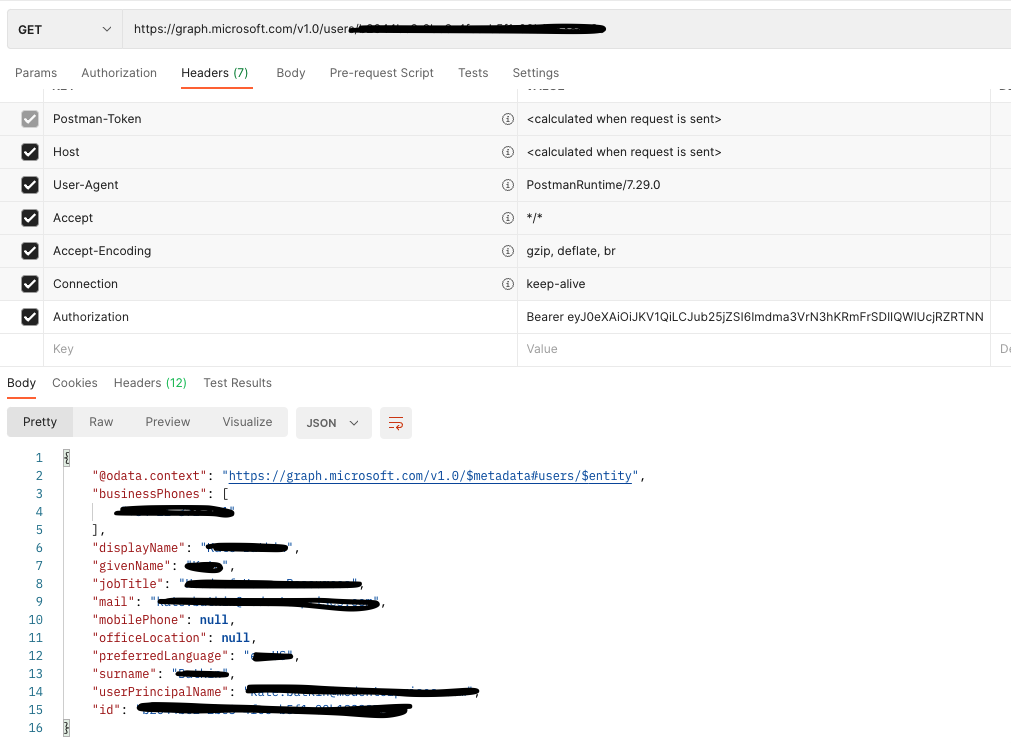
Task: Switch to Raw view
Action: click(x=101, y=422)
